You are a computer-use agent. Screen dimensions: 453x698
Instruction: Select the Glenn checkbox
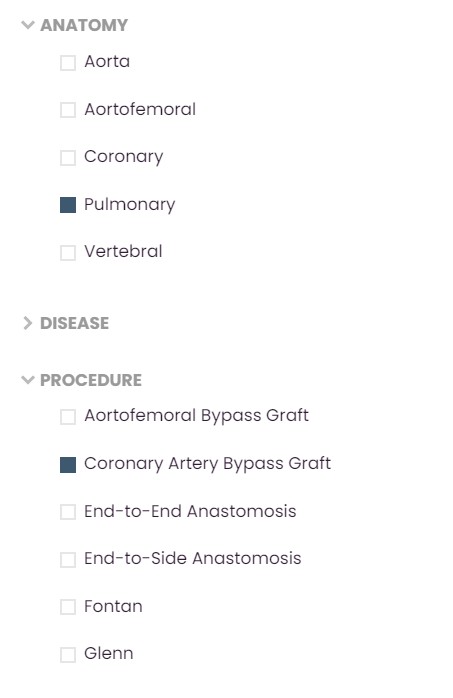coord(68,654)
